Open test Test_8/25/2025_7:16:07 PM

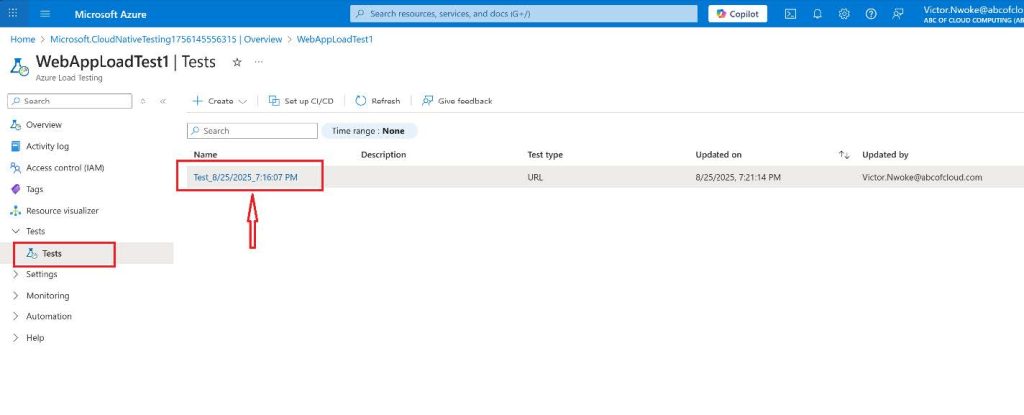coord(246,177)
